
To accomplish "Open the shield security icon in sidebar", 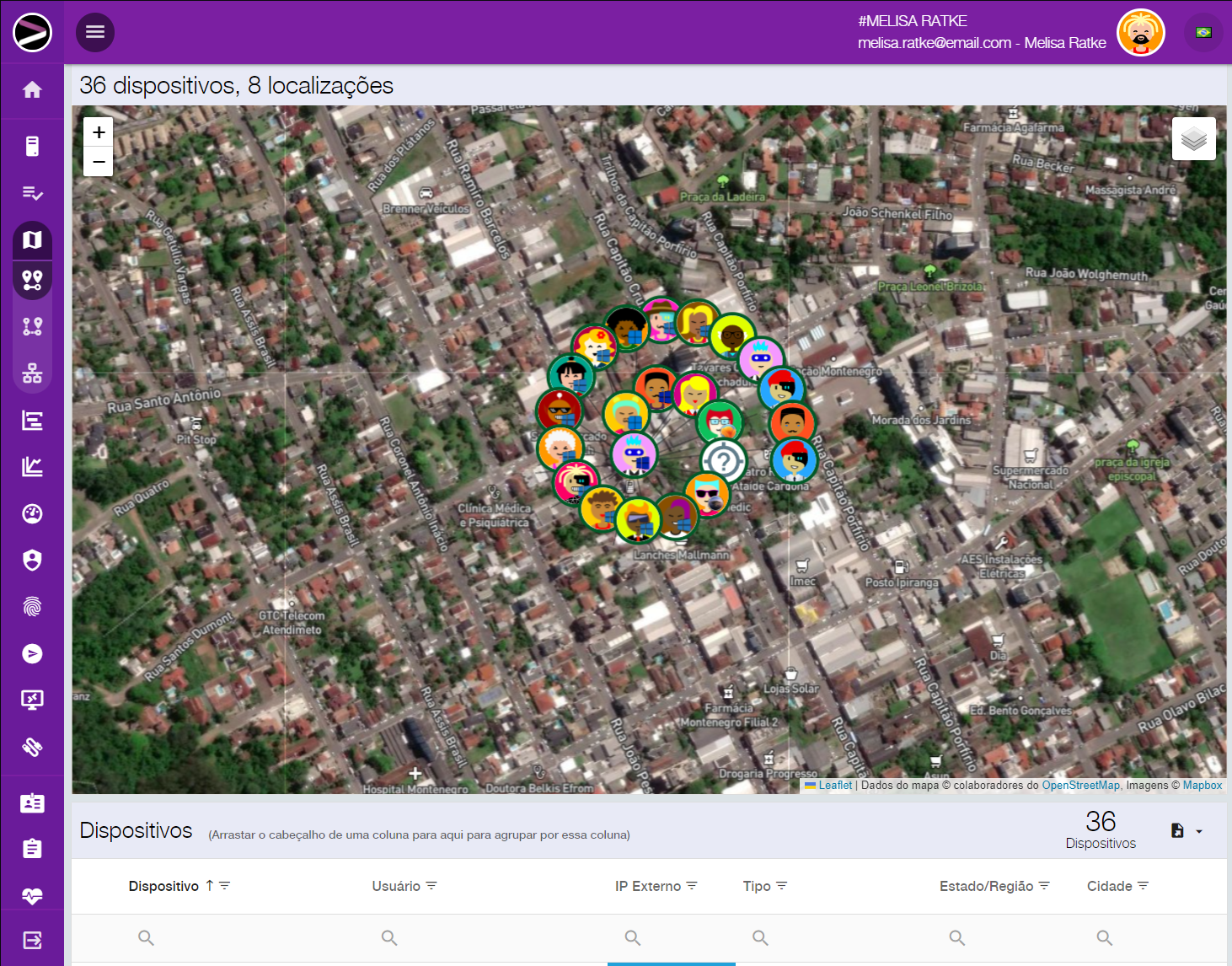I will [32, 561].
